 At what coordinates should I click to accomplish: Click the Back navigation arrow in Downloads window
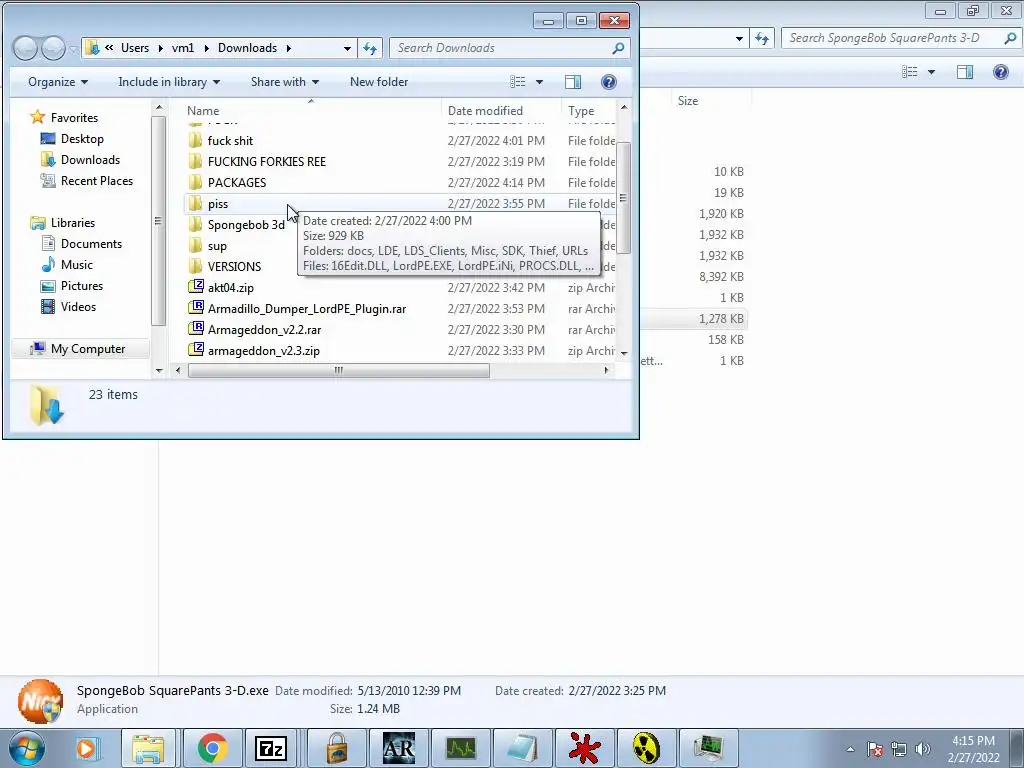[x=25, y=48]
